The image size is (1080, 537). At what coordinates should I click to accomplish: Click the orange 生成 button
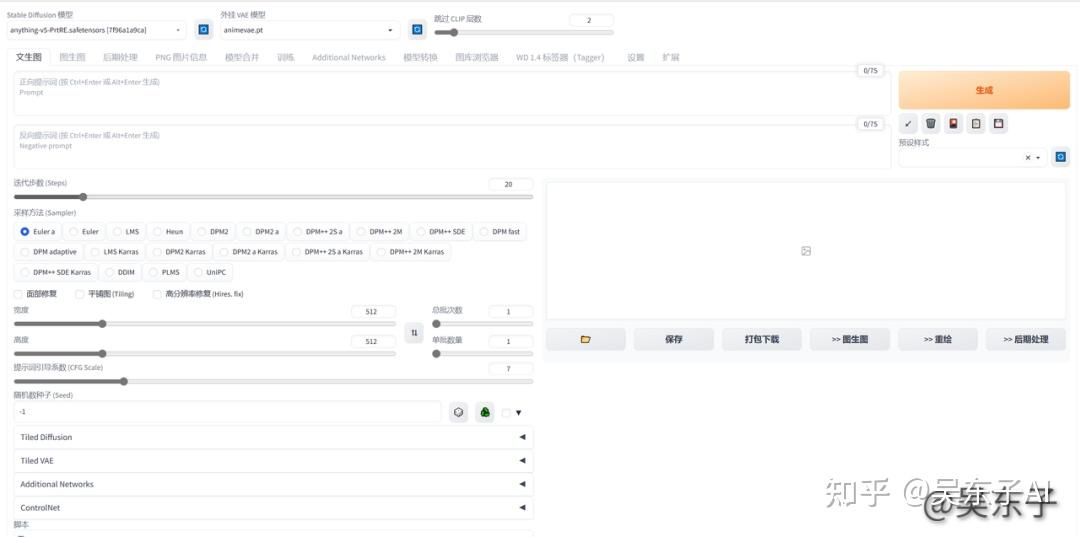point(984,90)
